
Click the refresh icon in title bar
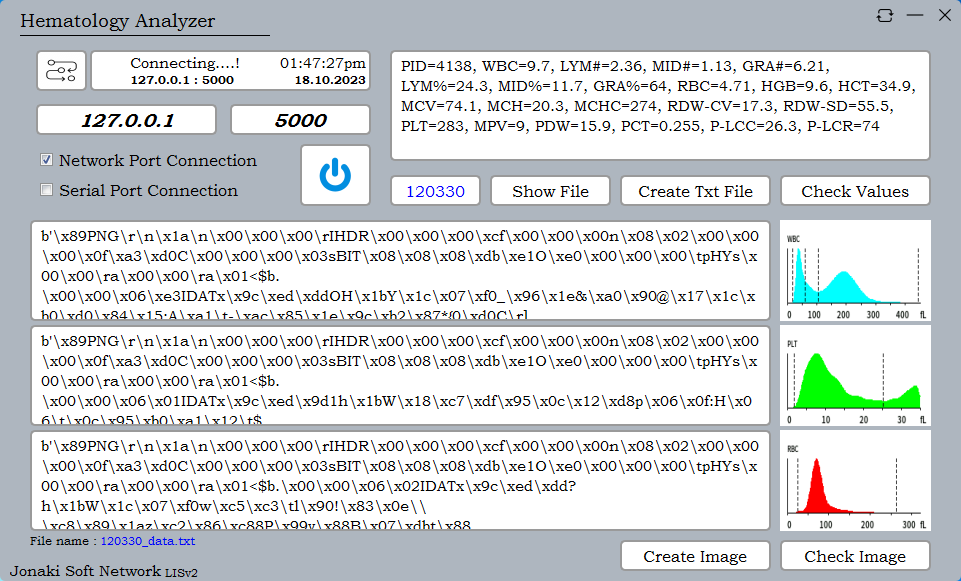[x=884, y=15]
